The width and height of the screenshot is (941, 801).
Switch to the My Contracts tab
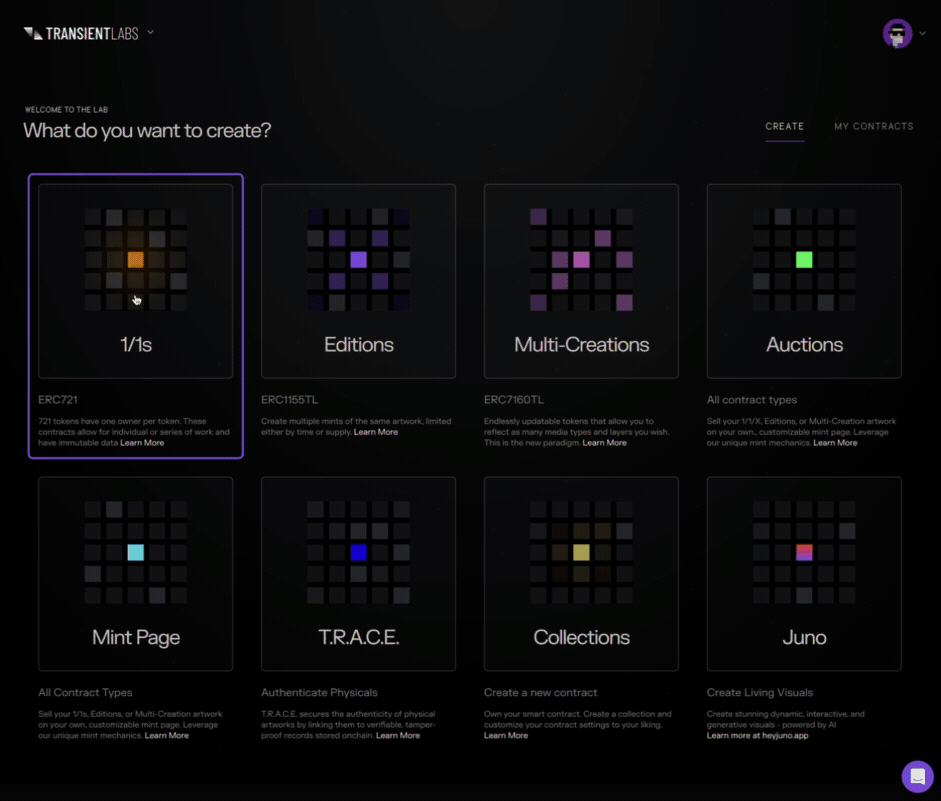[873, 127]
